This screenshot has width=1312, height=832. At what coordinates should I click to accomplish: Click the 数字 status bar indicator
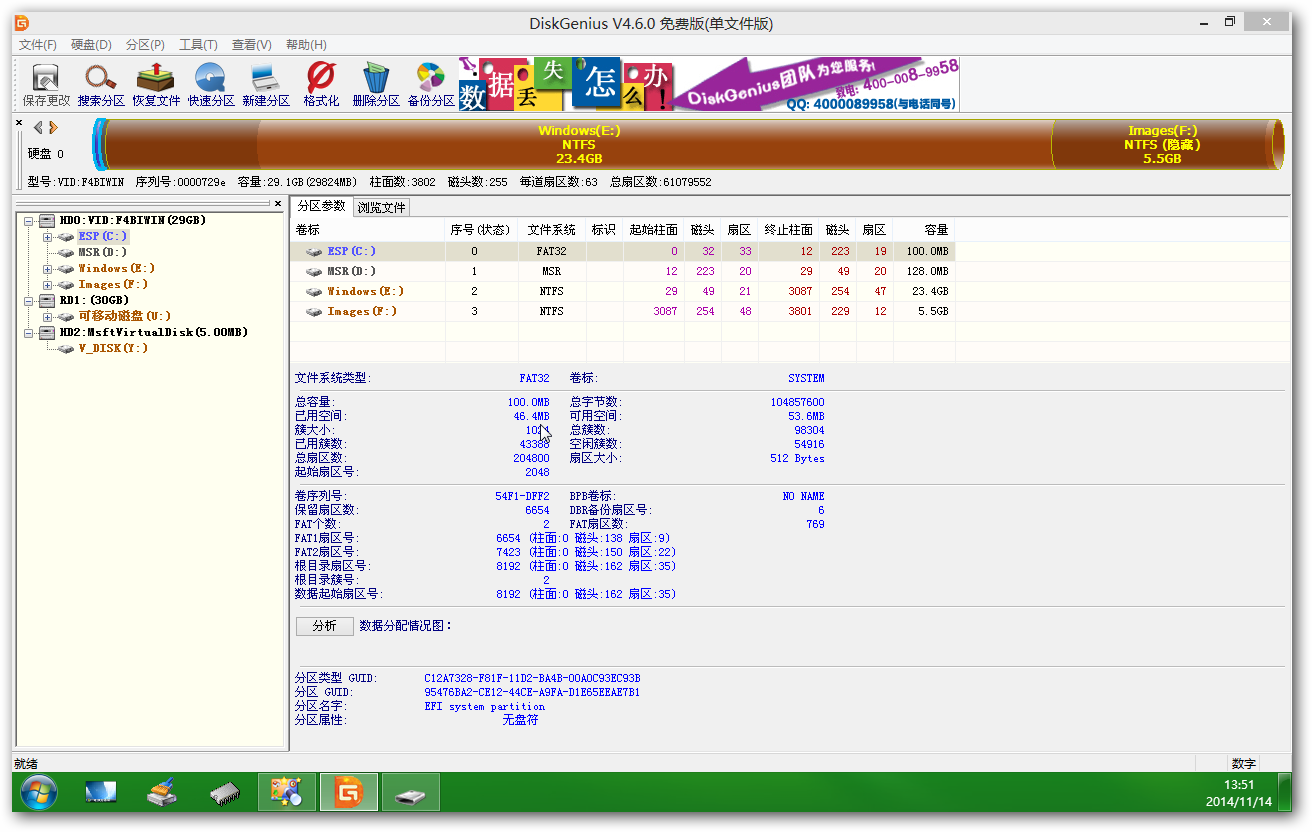[x=1244, y=763]
